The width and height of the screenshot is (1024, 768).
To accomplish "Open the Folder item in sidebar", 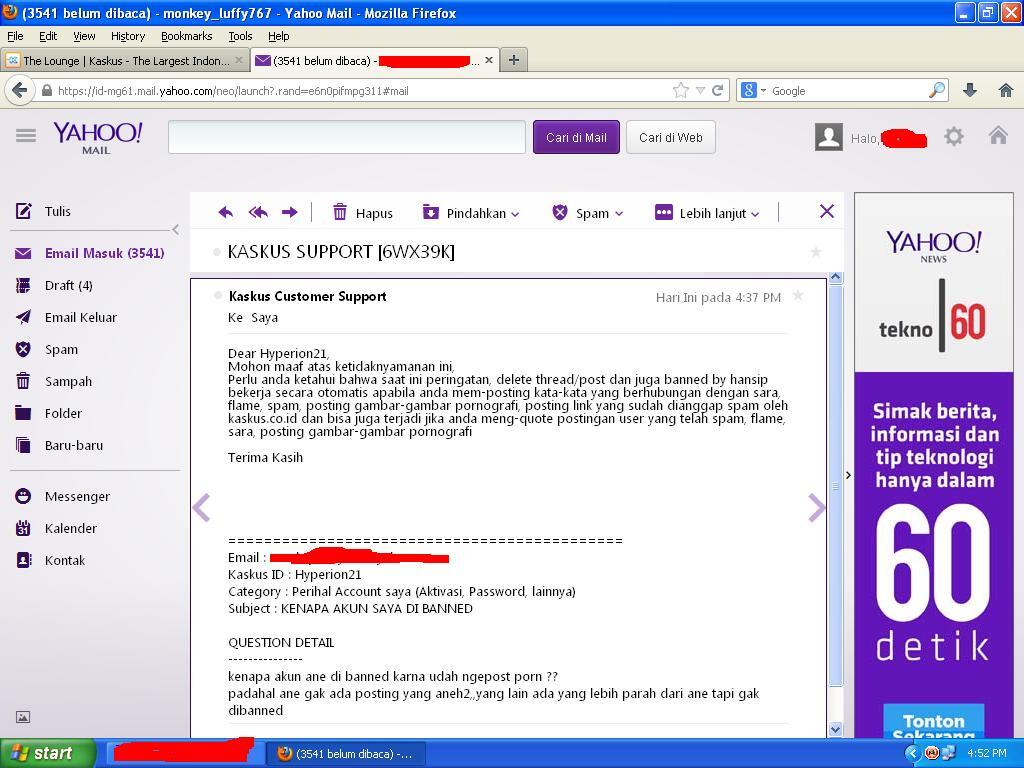I will [48, 413].
